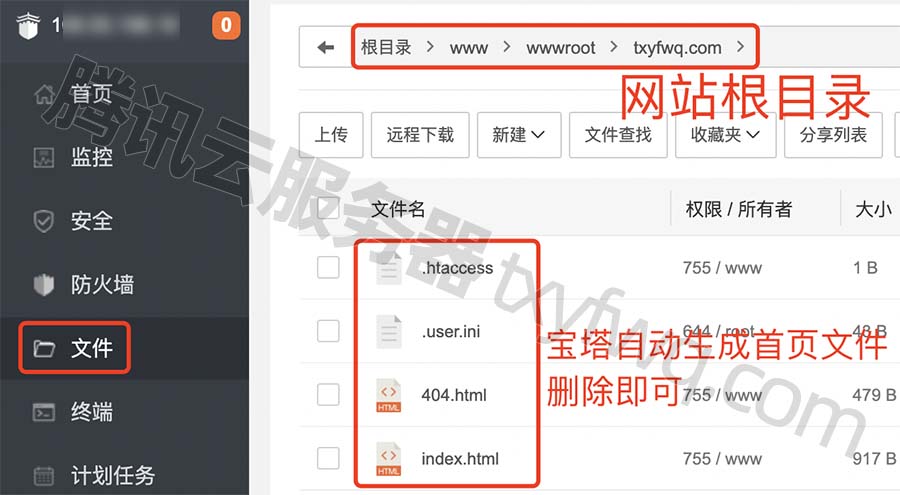Click the chevron after www in path

point(506,47)
